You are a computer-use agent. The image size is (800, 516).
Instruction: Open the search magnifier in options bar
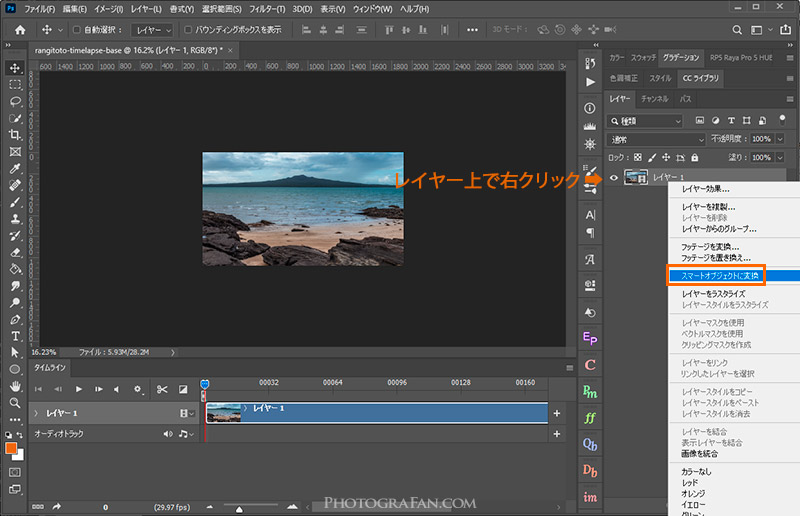tap(737, 30)
